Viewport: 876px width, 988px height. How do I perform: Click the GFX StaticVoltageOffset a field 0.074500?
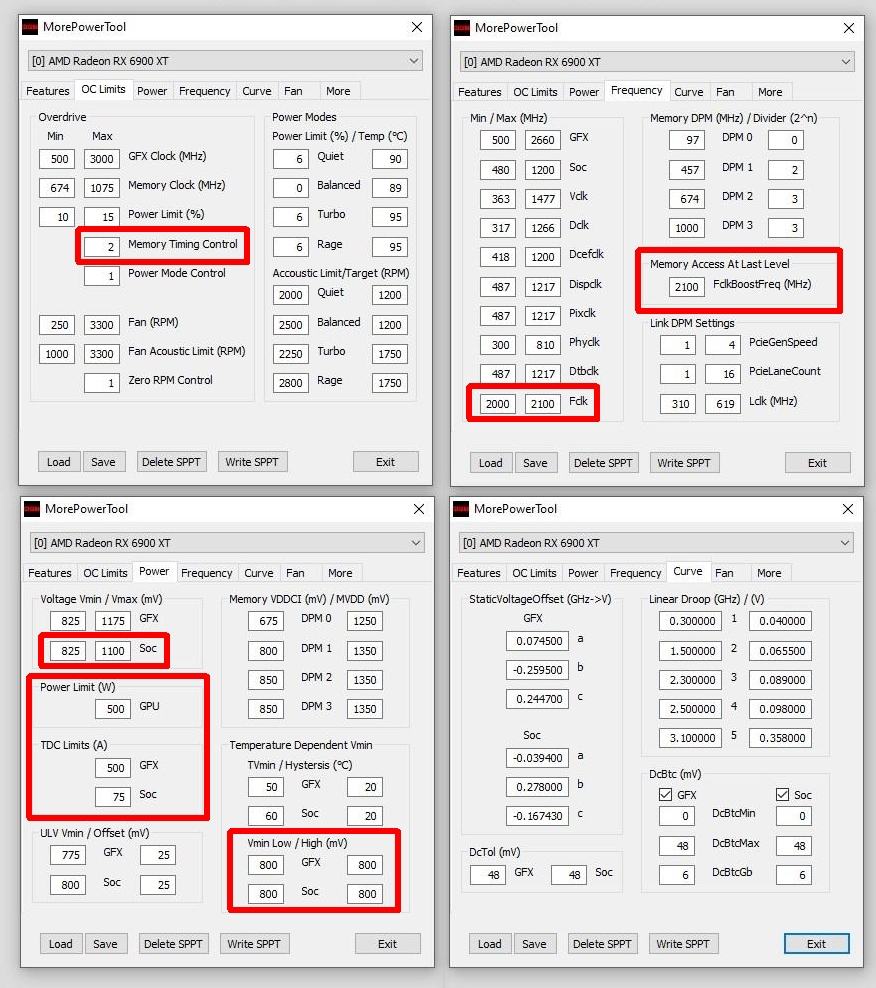coord(538,641)
